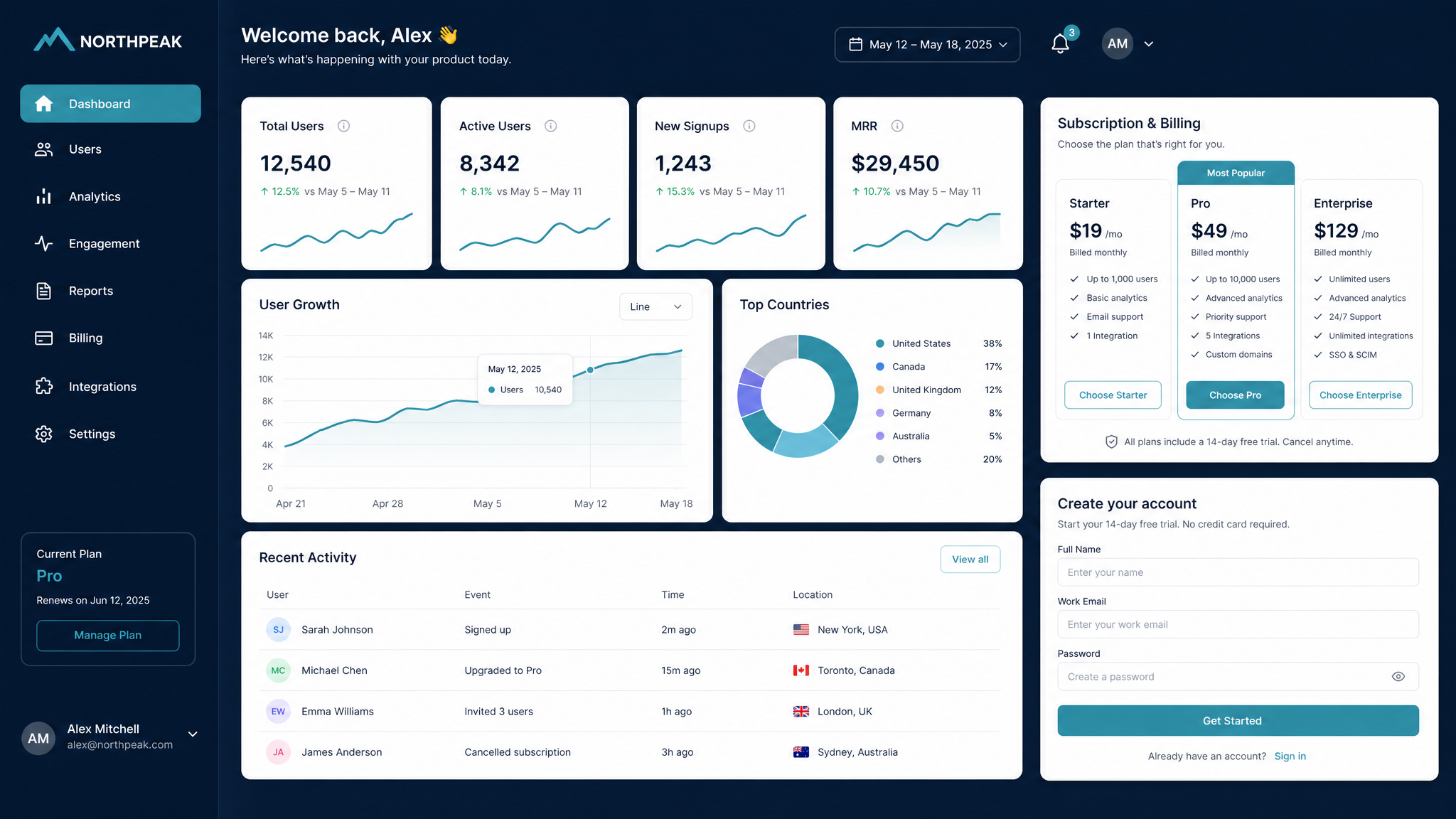Click the Get Started button
Image resolution: width=1456 pixels, height=819 pixels.
[1238, 721]
